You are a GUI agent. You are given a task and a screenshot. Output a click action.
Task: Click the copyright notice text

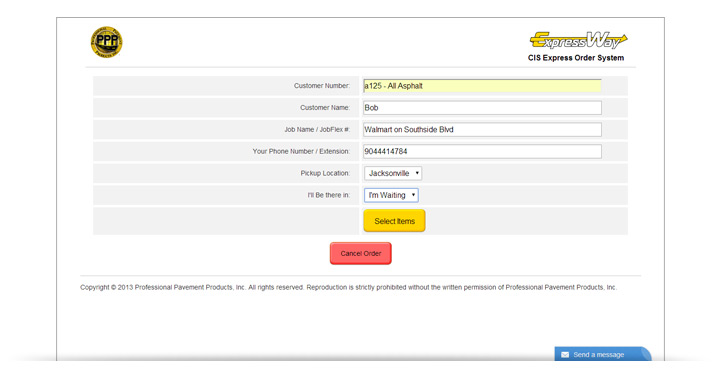349,287
